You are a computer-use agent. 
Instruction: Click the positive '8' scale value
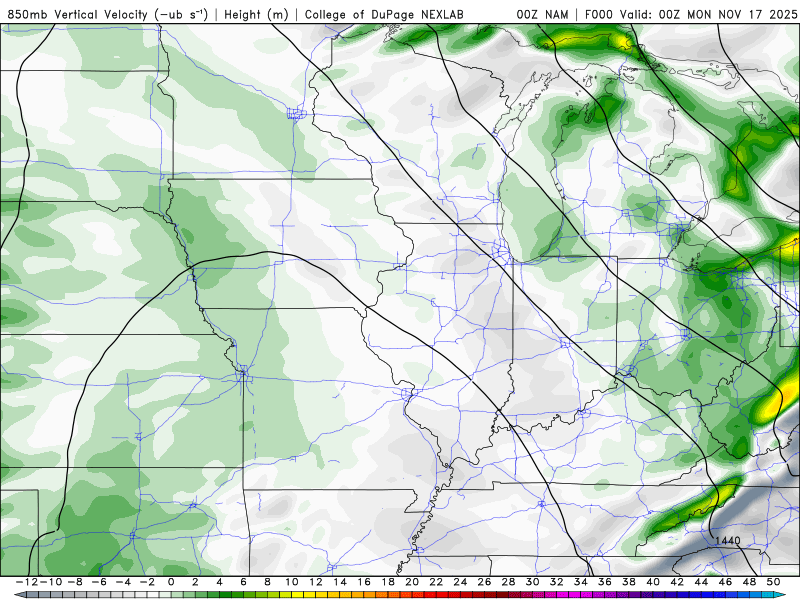tap(267, 582)
